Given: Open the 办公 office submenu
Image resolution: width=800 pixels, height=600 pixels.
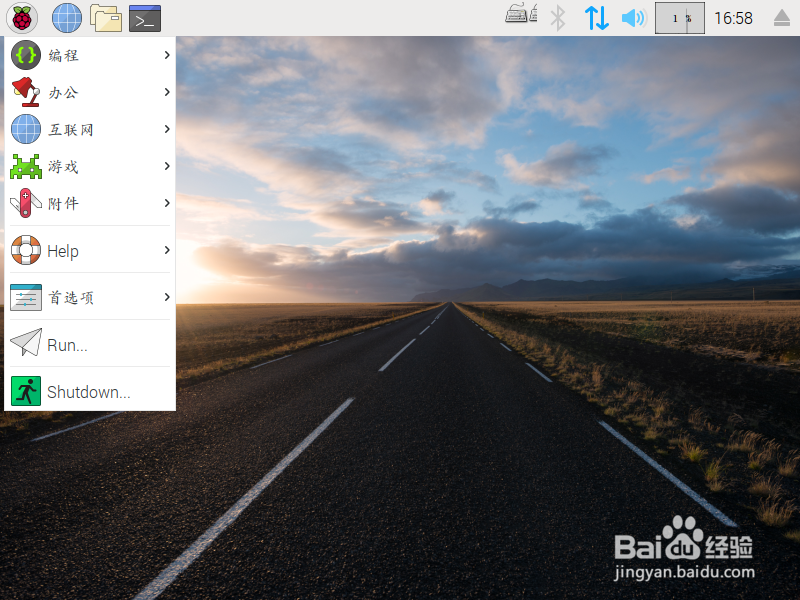Looking at the screenshot, I should (x=90, y=92).
